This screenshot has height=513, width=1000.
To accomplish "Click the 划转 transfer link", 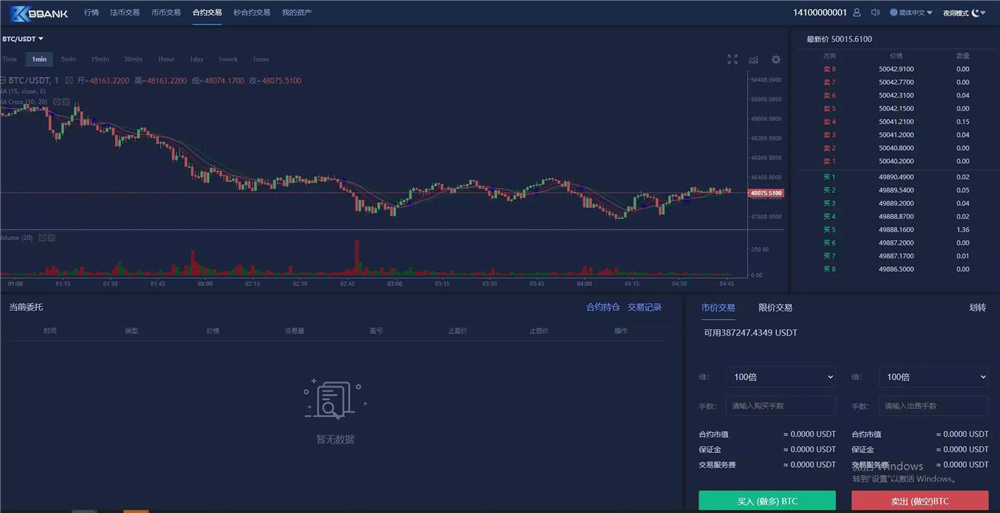I will (x=977, y=308).
